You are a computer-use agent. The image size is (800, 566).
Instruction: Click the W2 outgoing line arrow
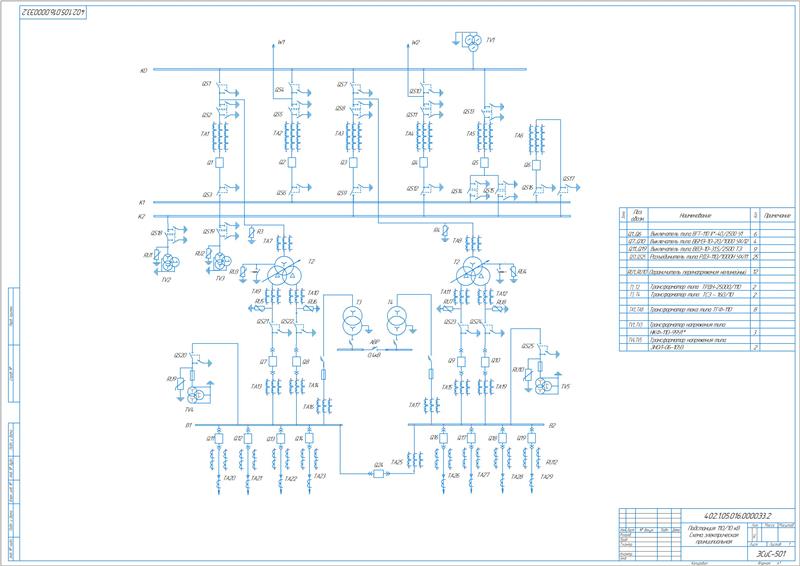(407, 46)
